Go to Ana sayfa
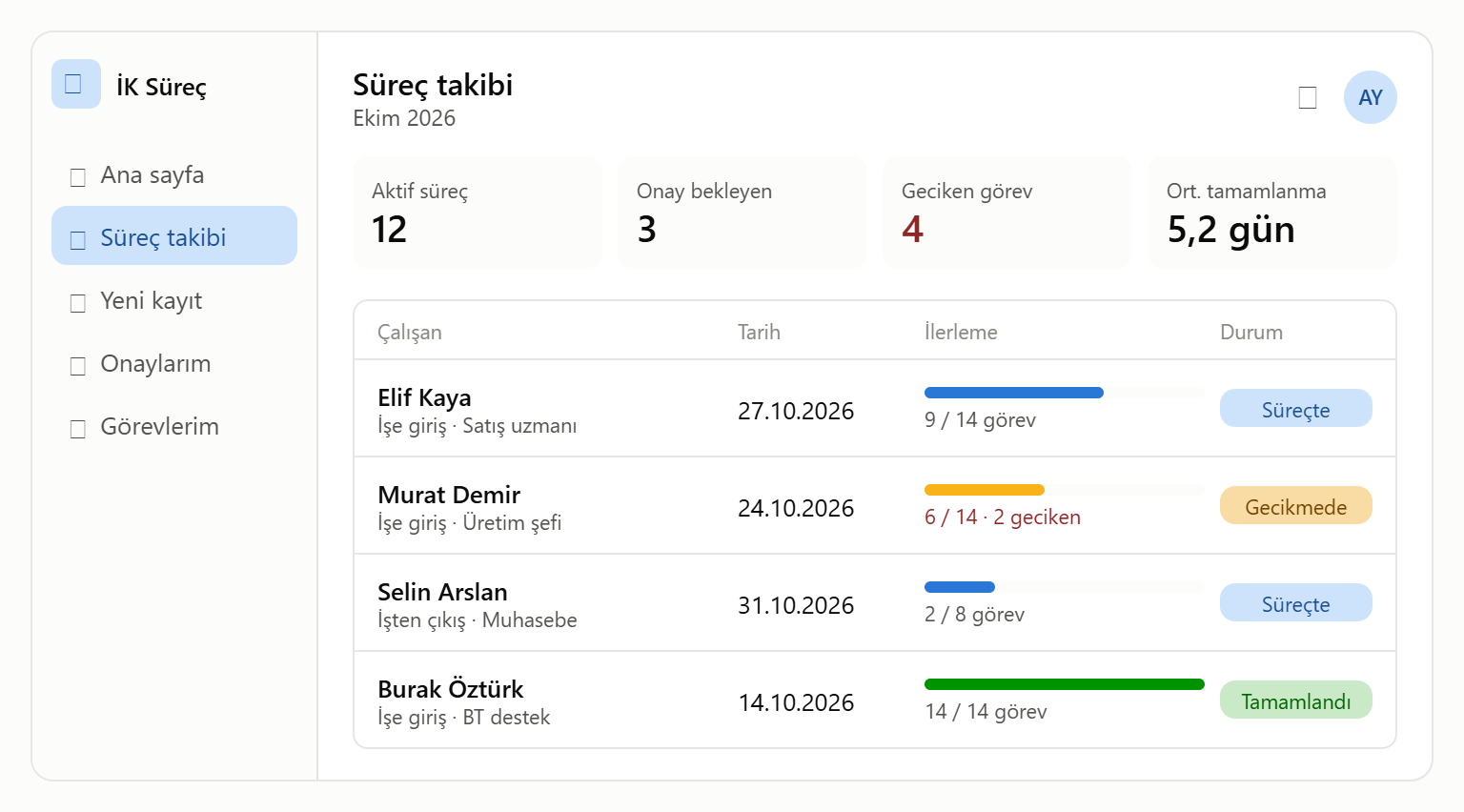Screen dimensions: 1464x812 point(174,174)
